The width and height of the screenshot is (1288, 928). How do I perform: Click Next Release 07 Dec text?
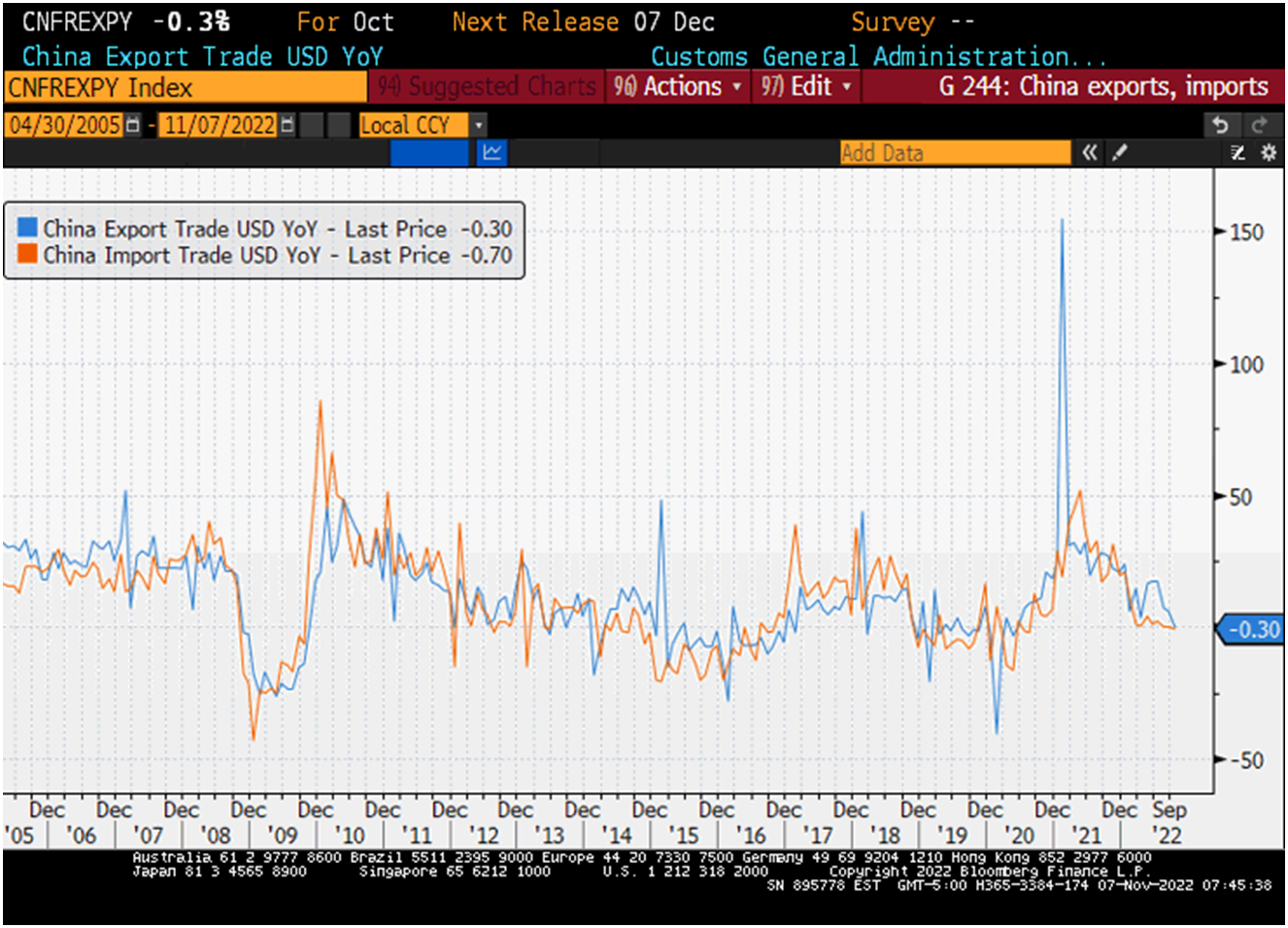pos(583,21)
